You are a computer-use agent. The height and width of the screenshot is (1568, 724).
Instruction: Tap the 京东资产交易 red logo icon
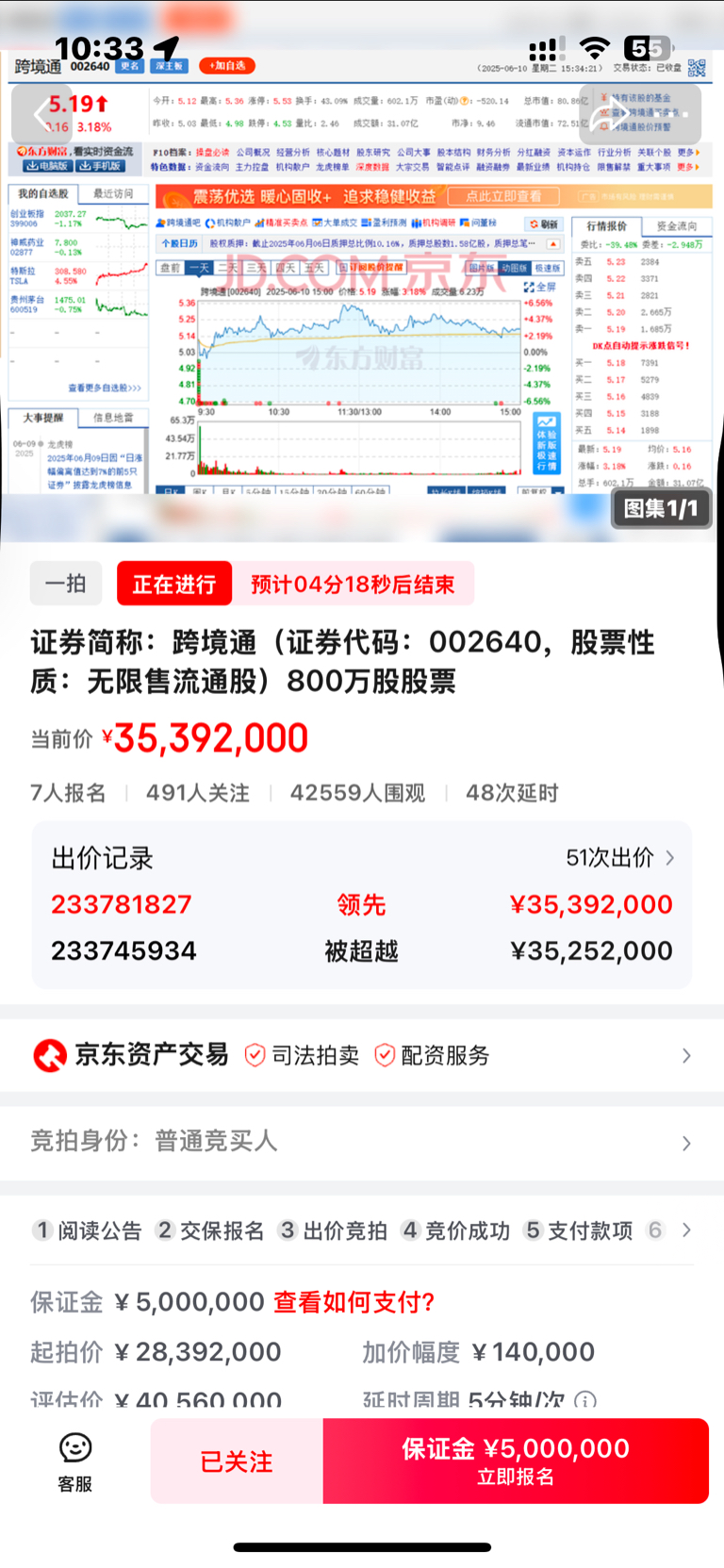click(x=50, y=1055)
